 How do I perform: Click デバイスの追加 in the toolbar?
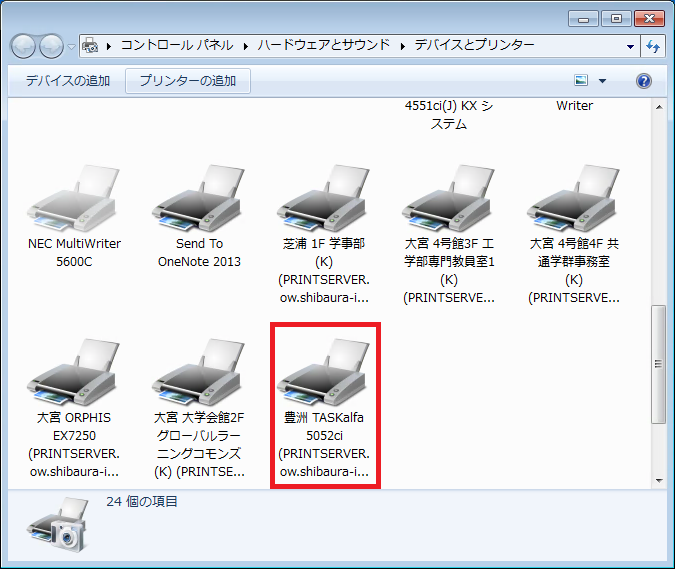click(x=68, y=81)
